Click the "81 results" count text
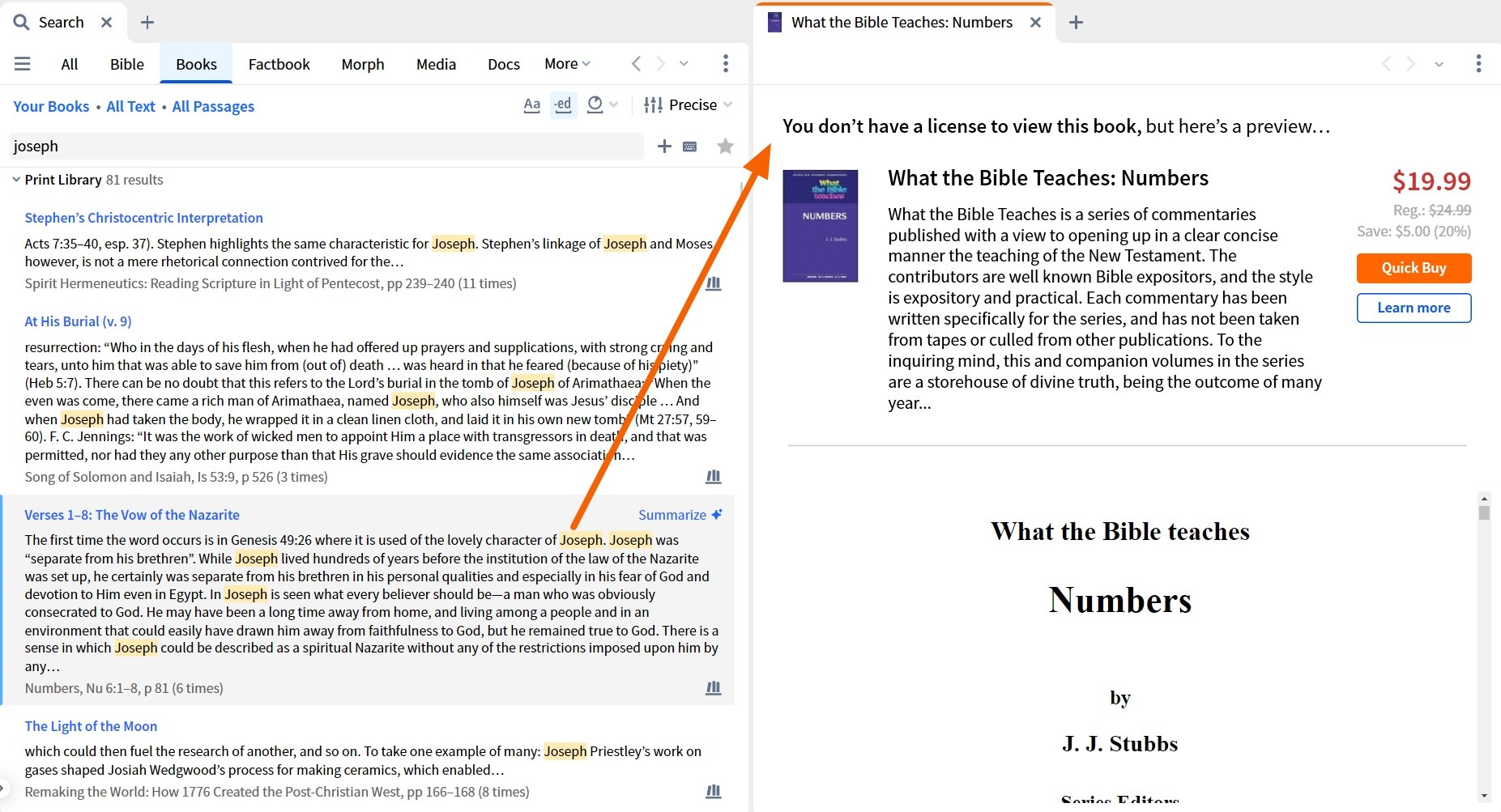The image size is (1501, 812). coord(134,180)
